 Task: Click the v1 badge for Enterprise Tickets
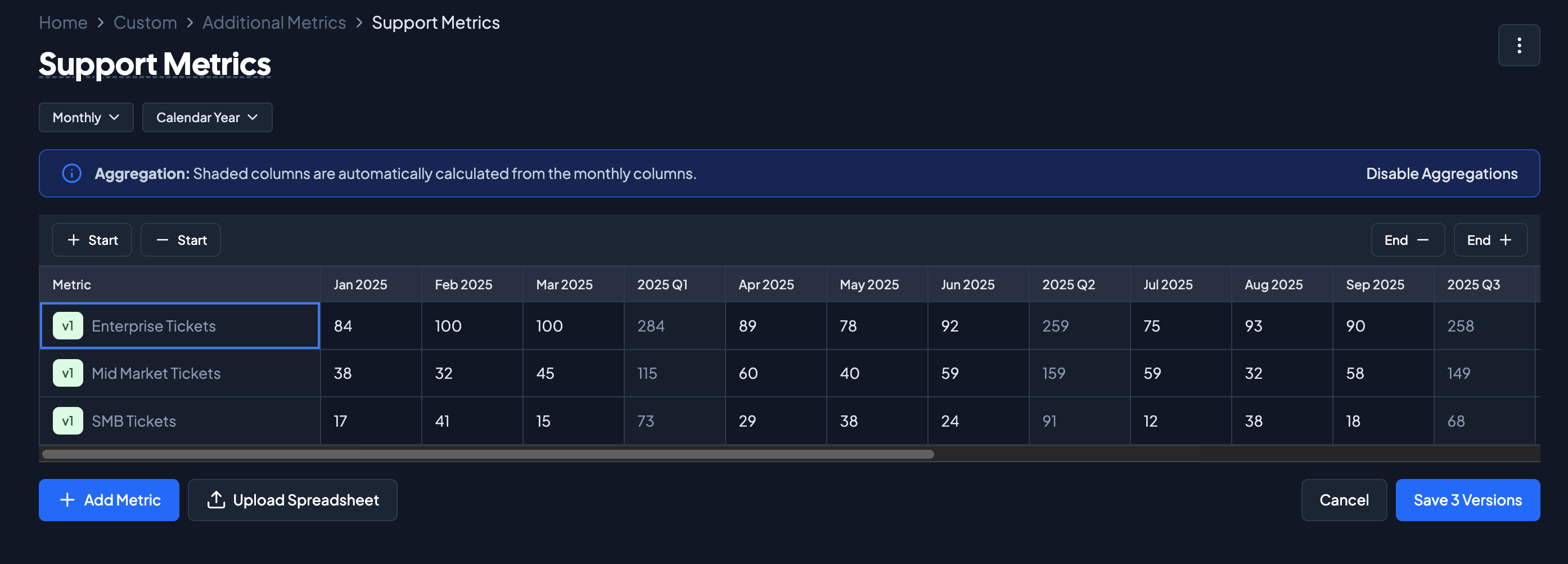point(67,326)
